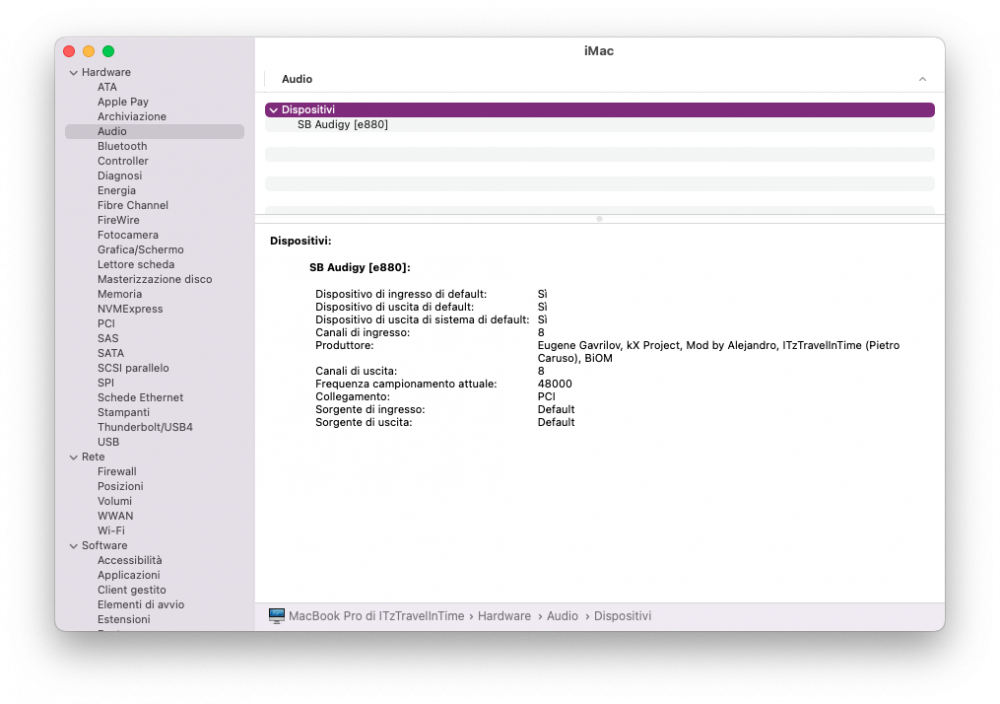The width and height of the screenshot is (1000, 704).
Task: Select NVMExpress in the sidebar
Action: tap(130, 309)
